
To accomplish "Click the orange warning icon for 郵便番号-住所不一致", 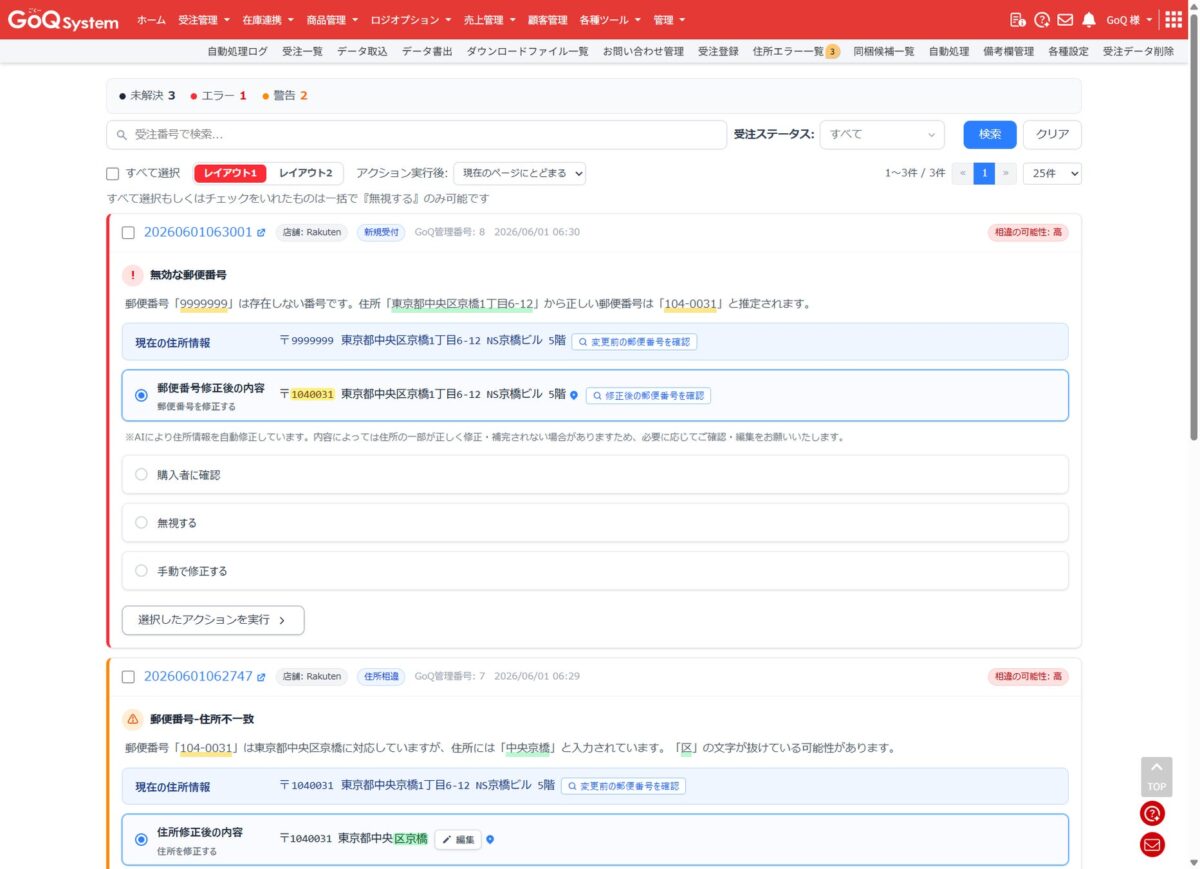I will coord(133,719).
